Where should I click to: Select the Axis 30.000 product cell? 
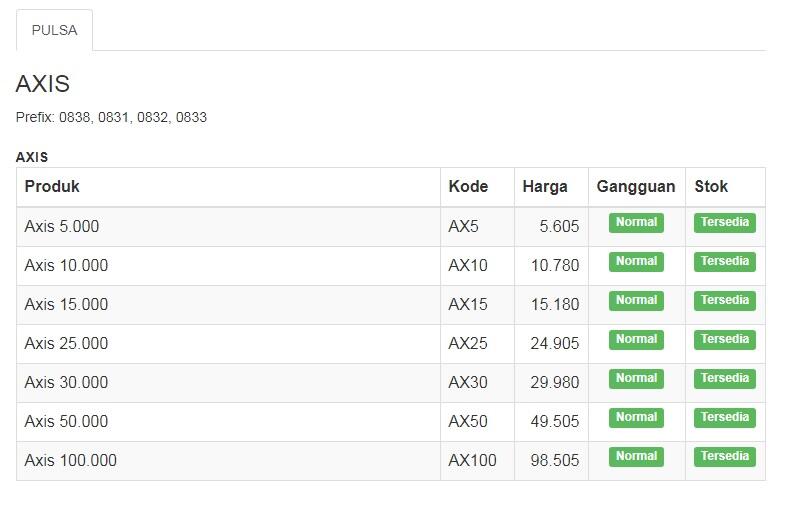[229, 383]
